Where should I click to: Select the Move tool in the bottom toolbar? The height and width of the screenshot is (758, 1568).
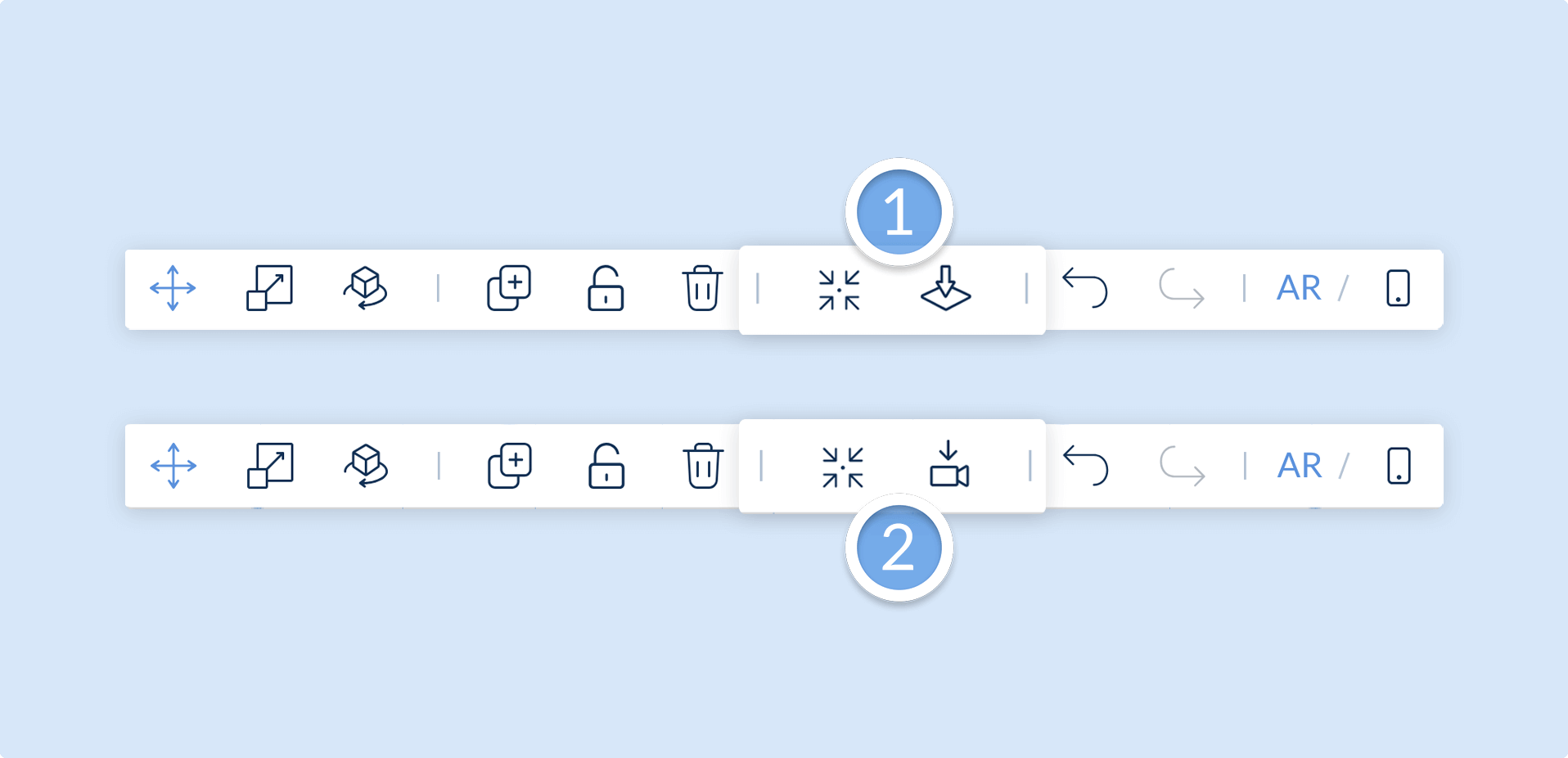click(173, 466)
